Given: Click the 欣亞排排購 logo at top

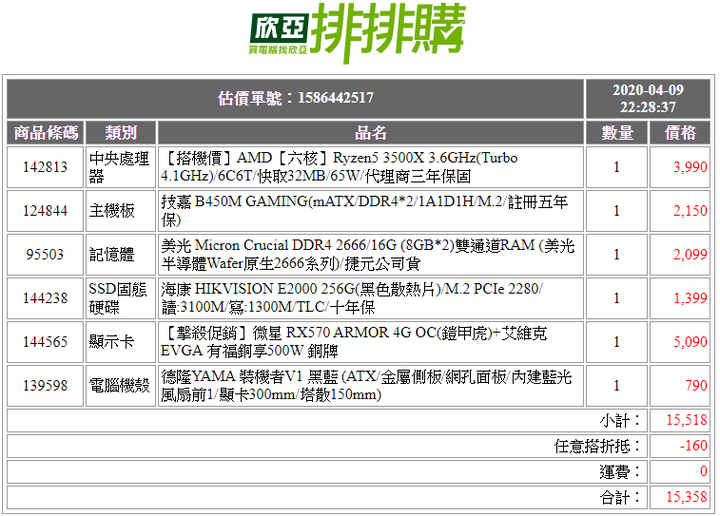Looking at the screenshot, I should pos(357,33).
